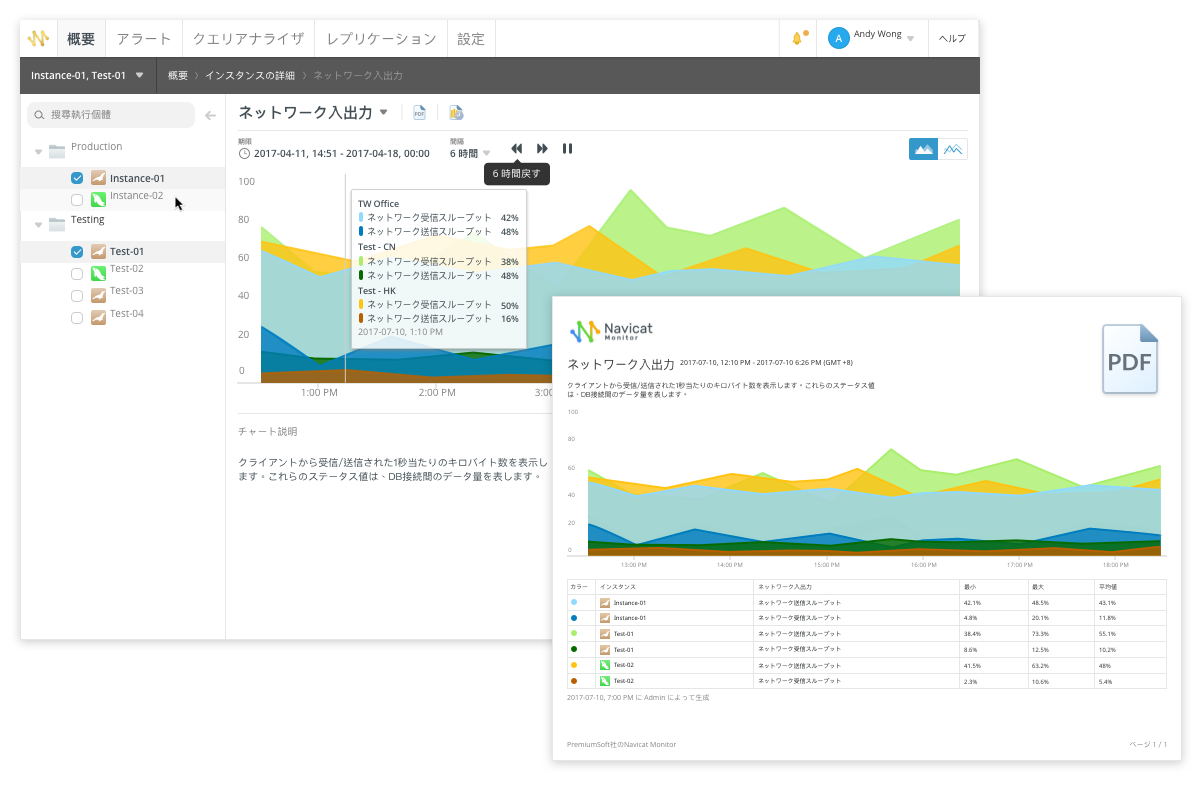Open the 6 時間 interval dropdown
The image size is (1200, 790).
pos(470,153)
